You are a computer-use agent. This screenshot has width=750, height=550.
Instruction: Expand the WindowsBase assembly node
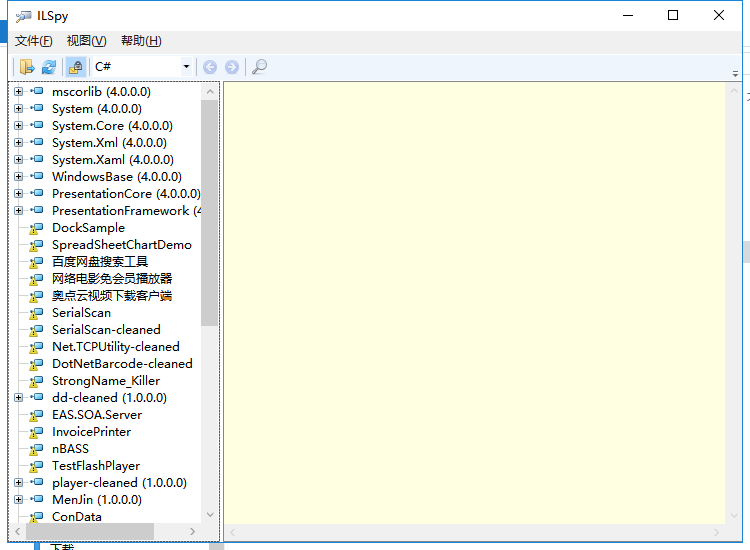coord(18,176)
